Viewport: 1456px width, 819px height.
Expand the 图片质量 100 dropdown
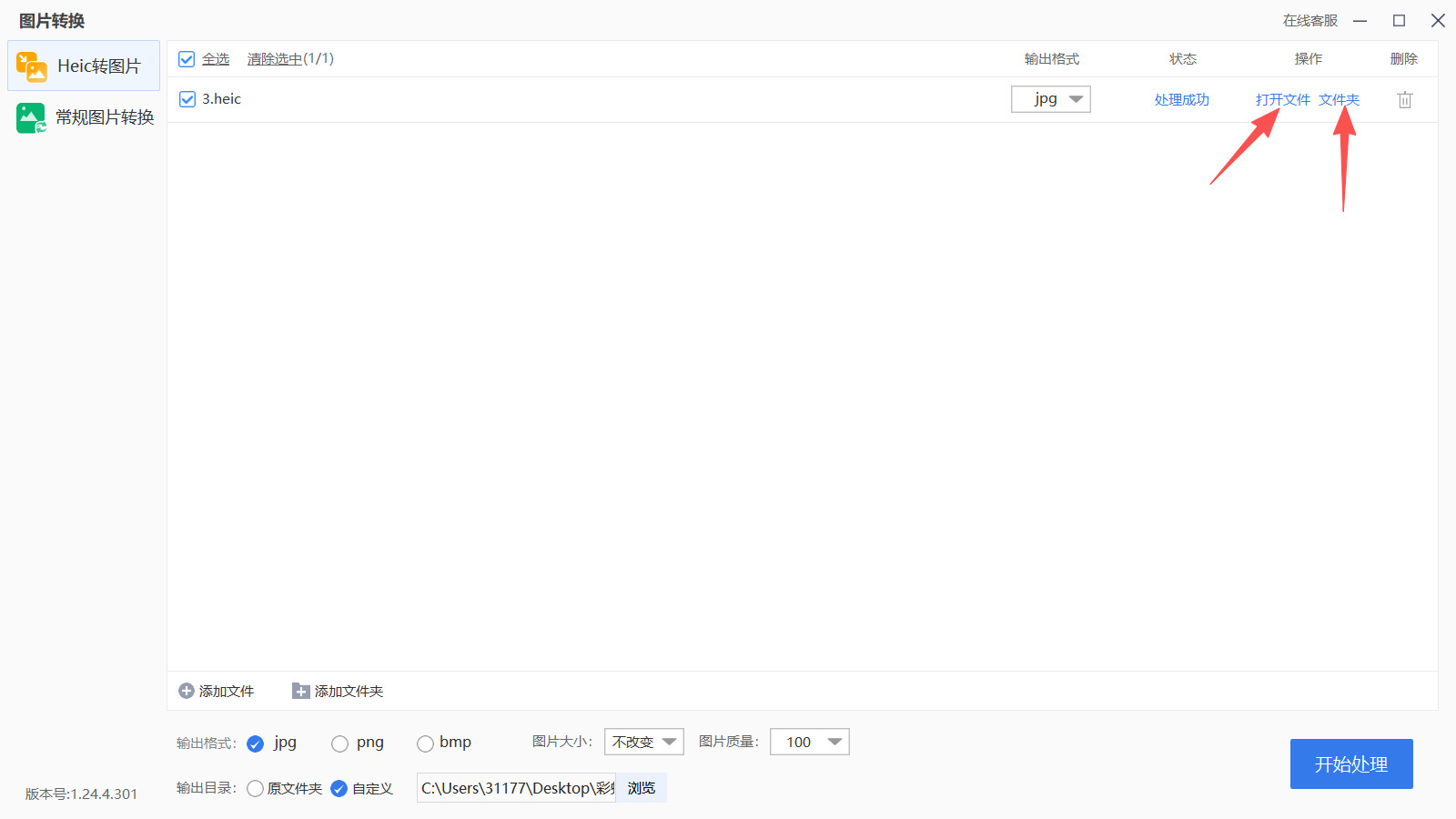[x=810, y=742]
